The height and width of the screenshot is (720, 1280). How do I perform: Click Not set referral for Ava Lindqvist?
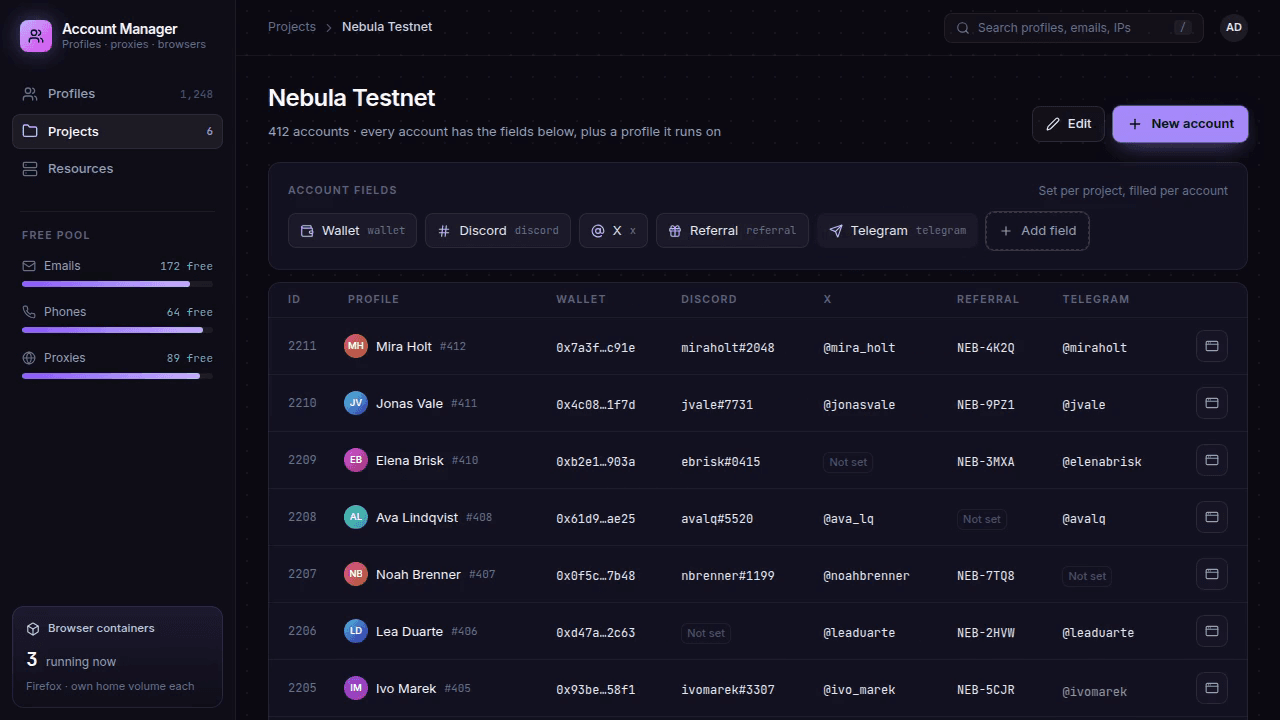[981, 519]
